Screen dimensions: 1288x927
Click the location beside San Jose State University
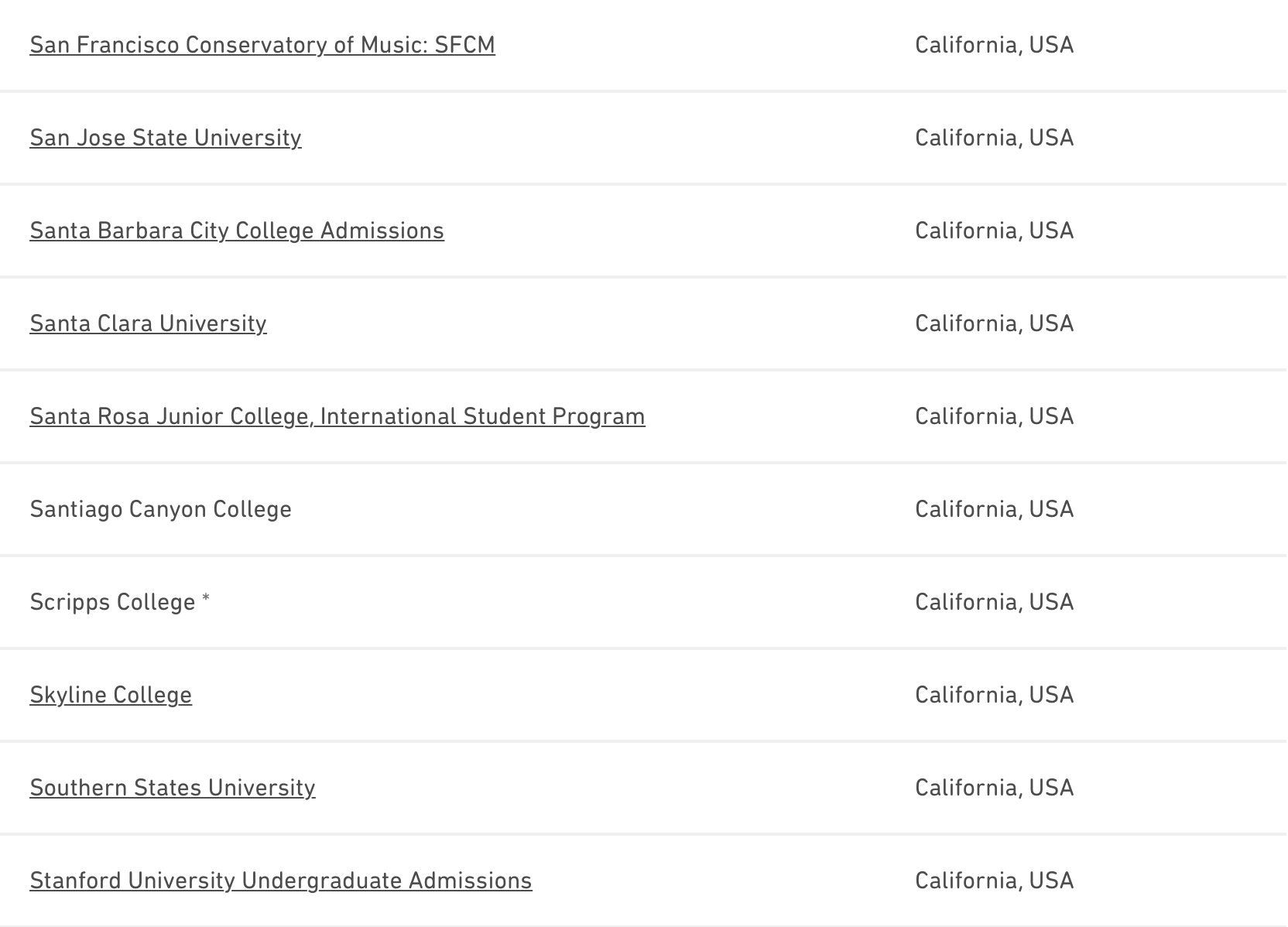coord(994,138)
